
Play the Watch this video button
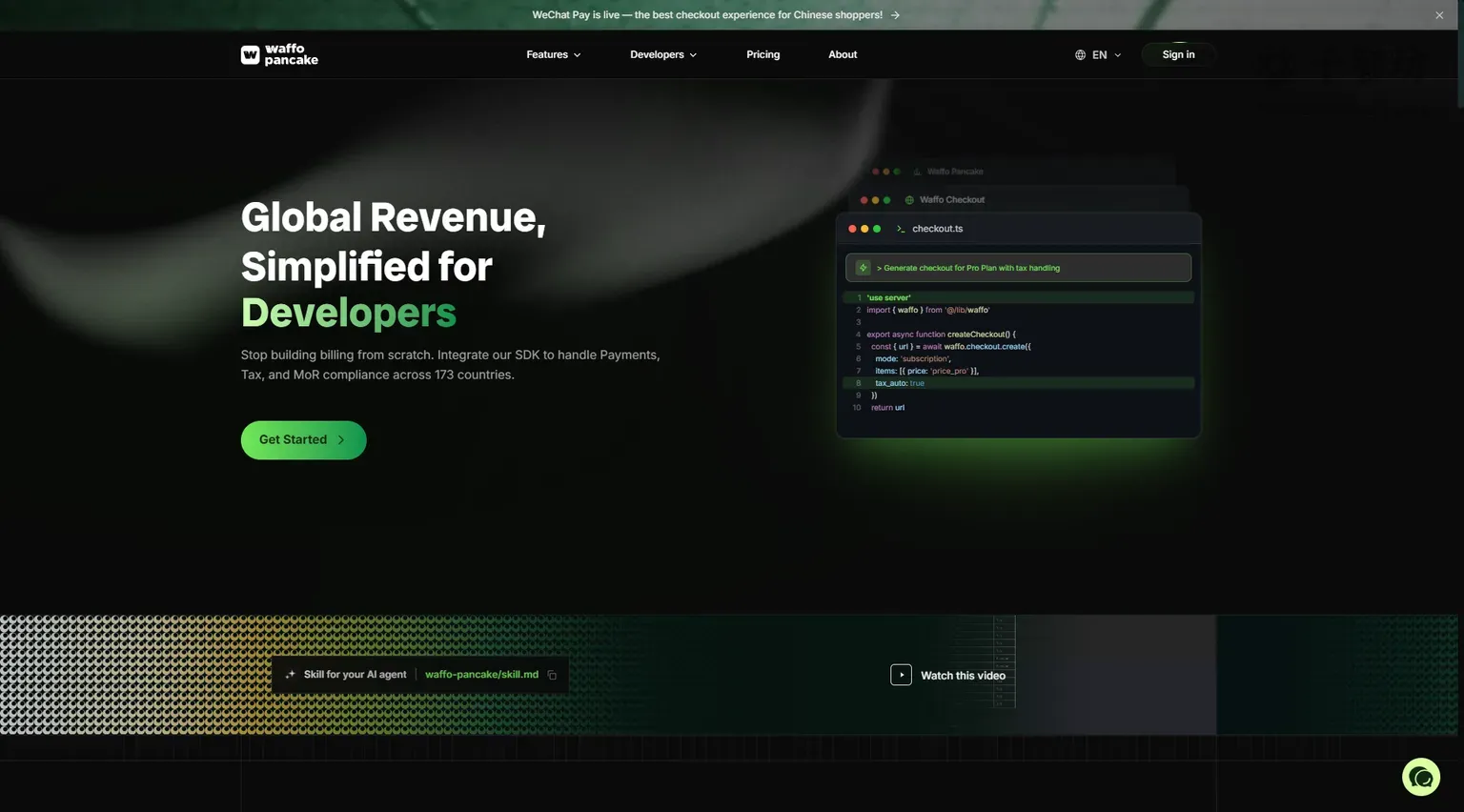[948, 675]
